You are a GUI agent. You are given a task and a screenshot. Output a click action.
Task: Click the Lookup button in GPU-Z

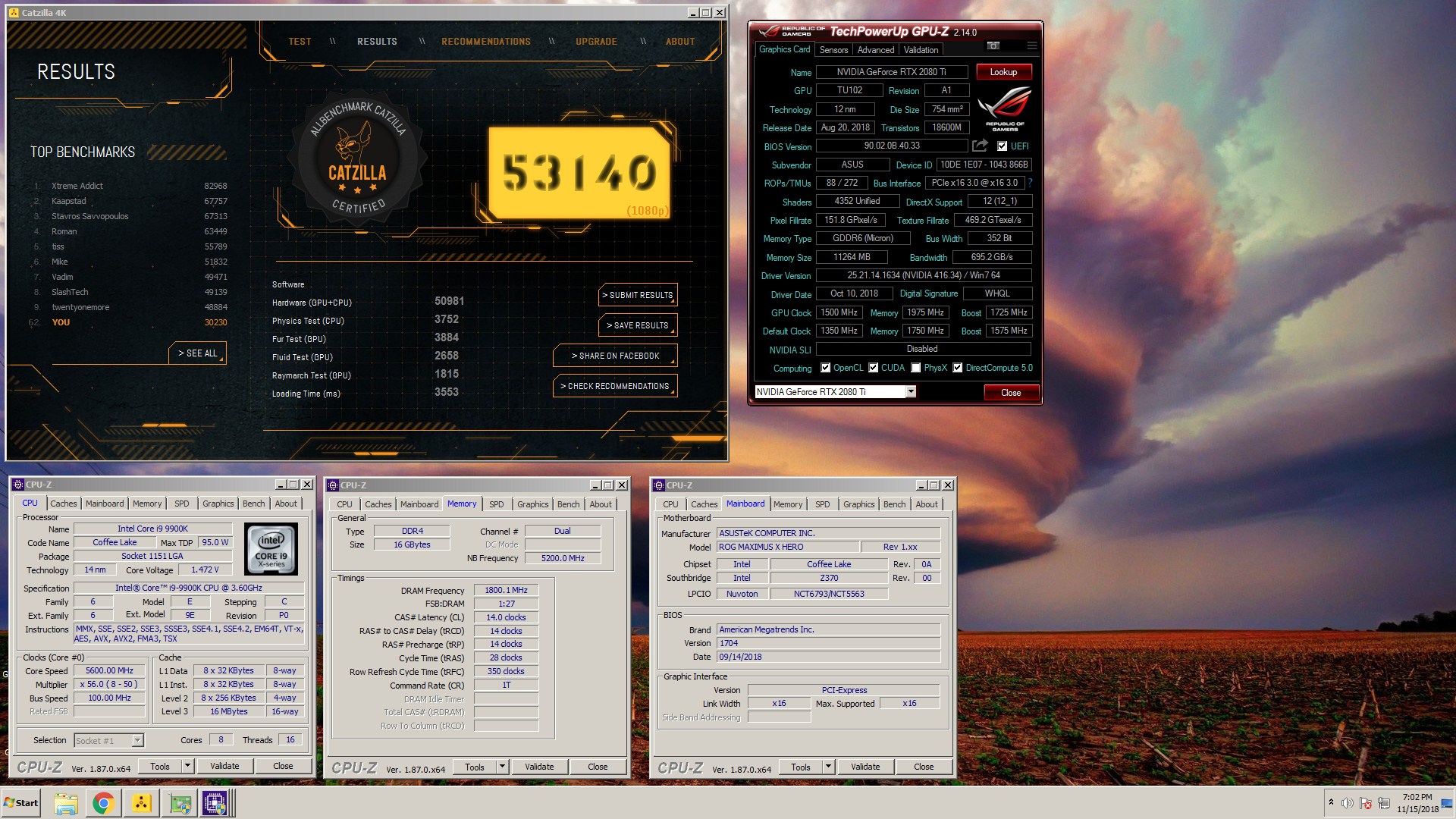click(1003, 72)
